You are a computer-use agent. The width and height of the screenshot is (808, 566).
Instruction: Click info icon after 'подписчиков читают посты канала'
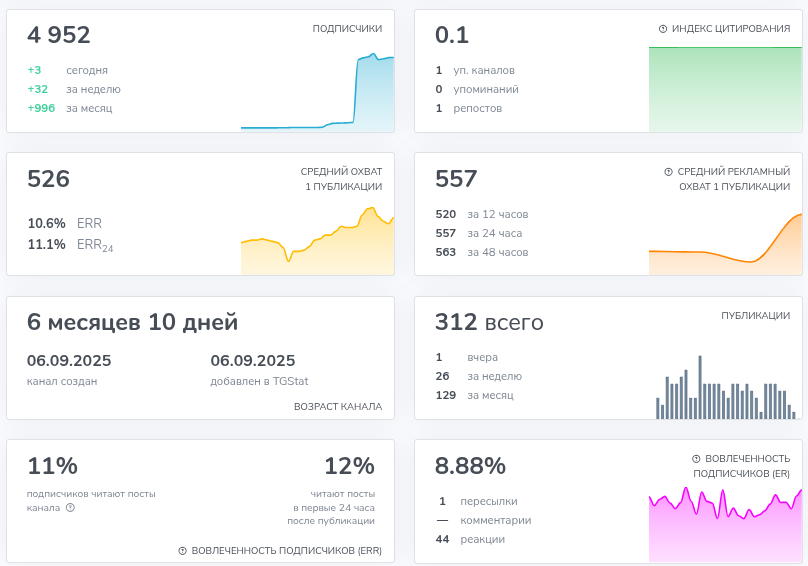(71, 508)
